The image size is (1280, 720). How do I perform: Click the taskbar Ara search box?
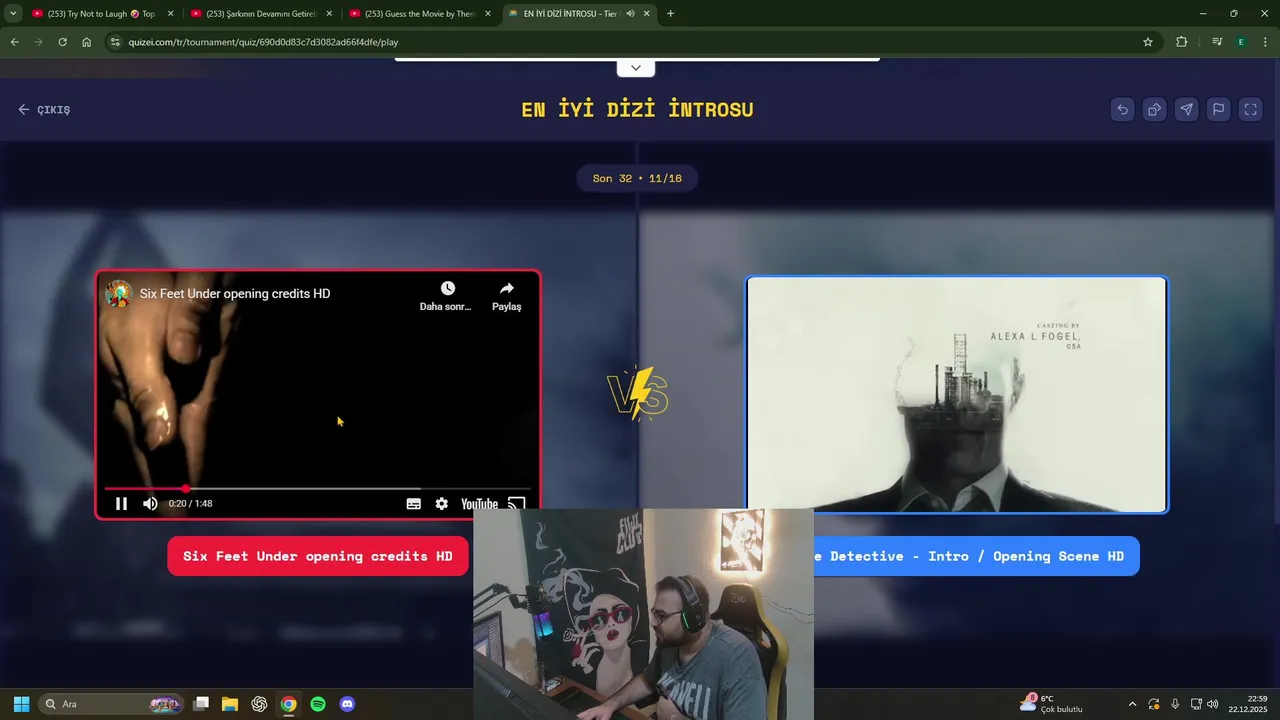pyautogui.click(x=111, y=704)
